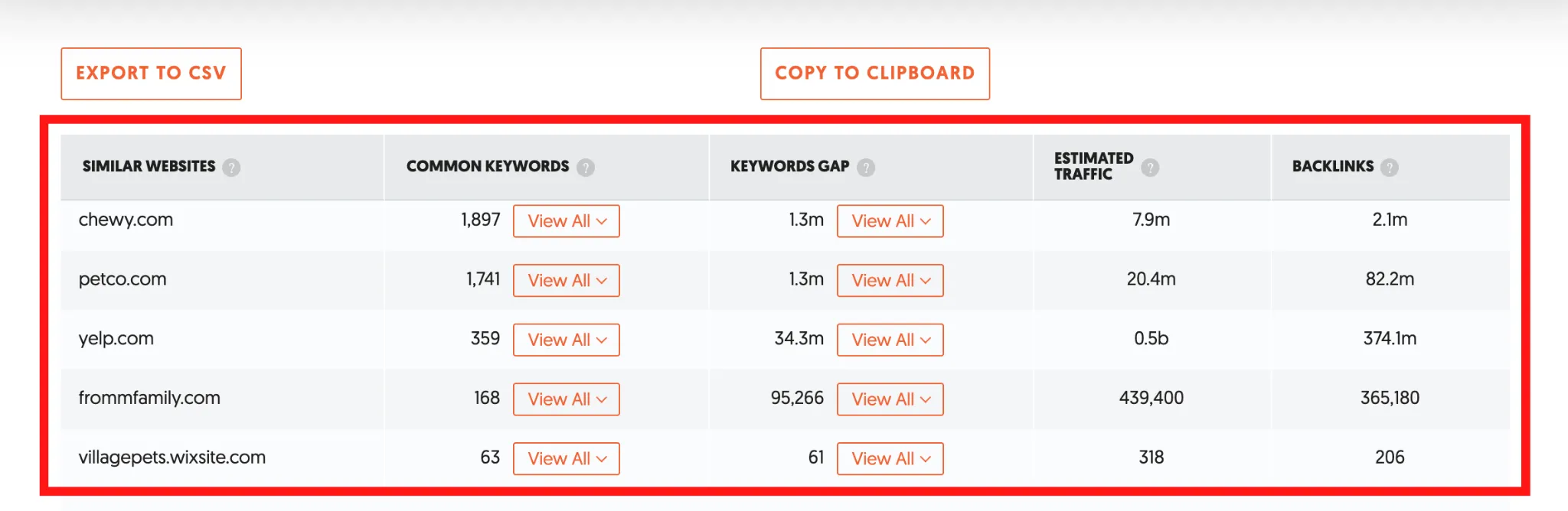Click help icon next to Similar Websites
This screenshot has width=1568, height=511.
(231, 168)
